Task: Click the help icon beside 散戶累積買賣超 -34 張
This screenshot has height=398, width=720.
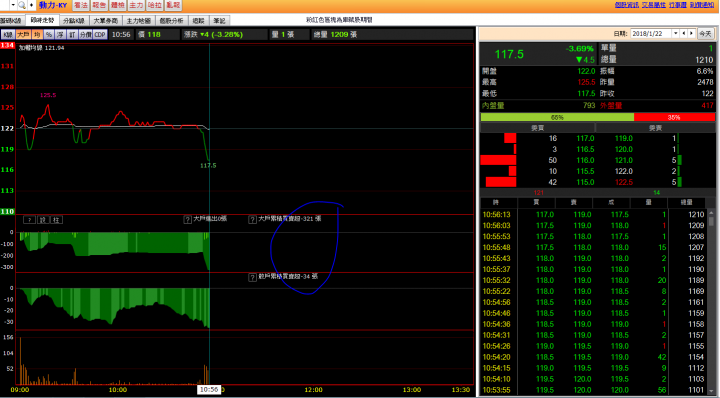Action: click(x=252, y=277)
